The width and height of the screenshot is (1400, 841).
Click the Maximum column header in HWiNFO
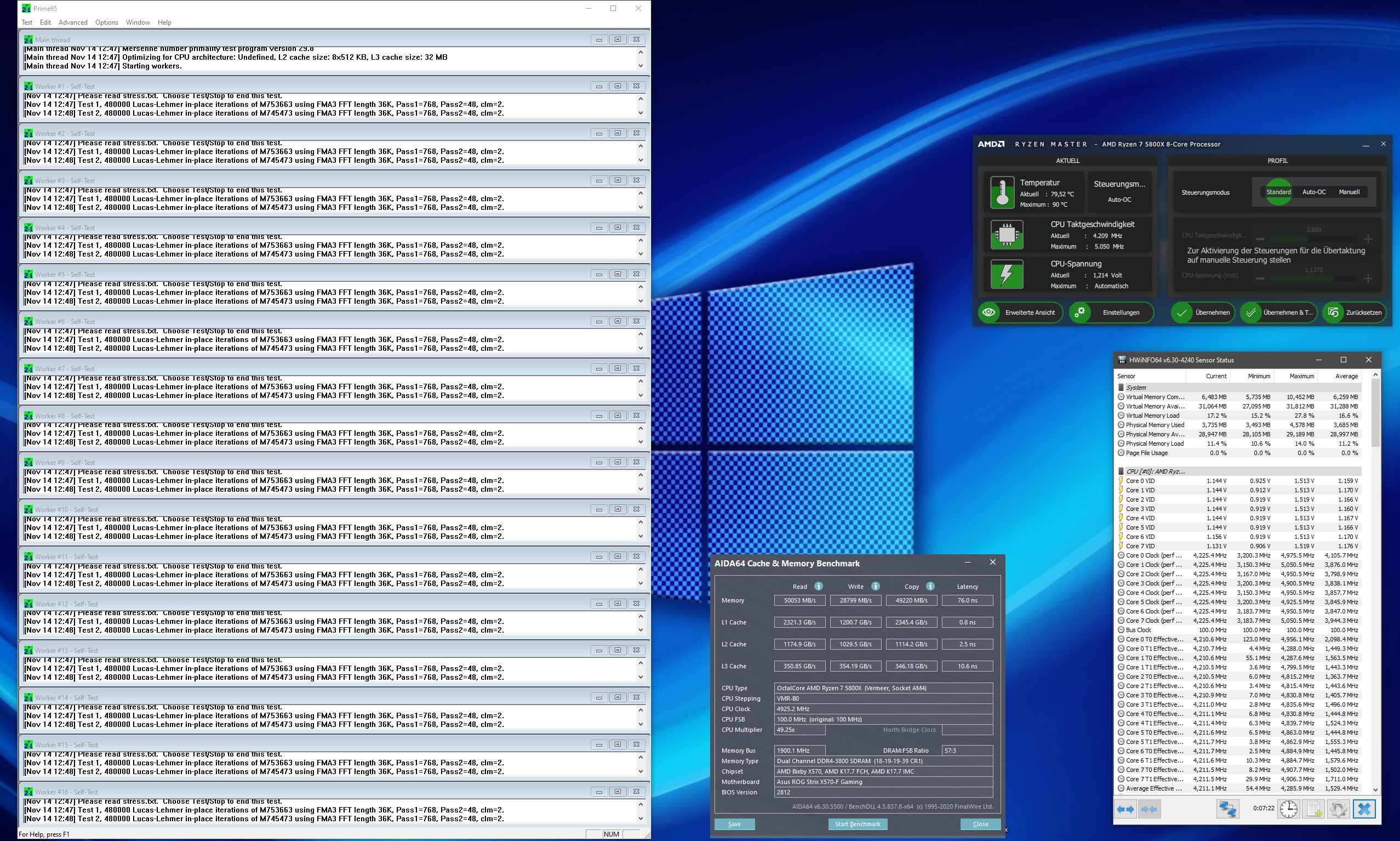tap(1301, 376)
